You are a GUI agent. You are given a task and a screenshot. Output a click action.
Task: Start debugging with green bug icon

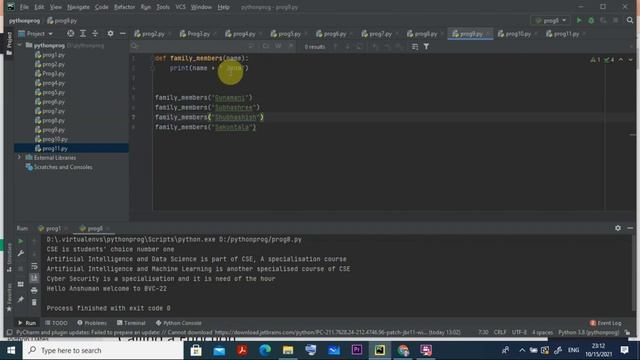coord(591,20)
